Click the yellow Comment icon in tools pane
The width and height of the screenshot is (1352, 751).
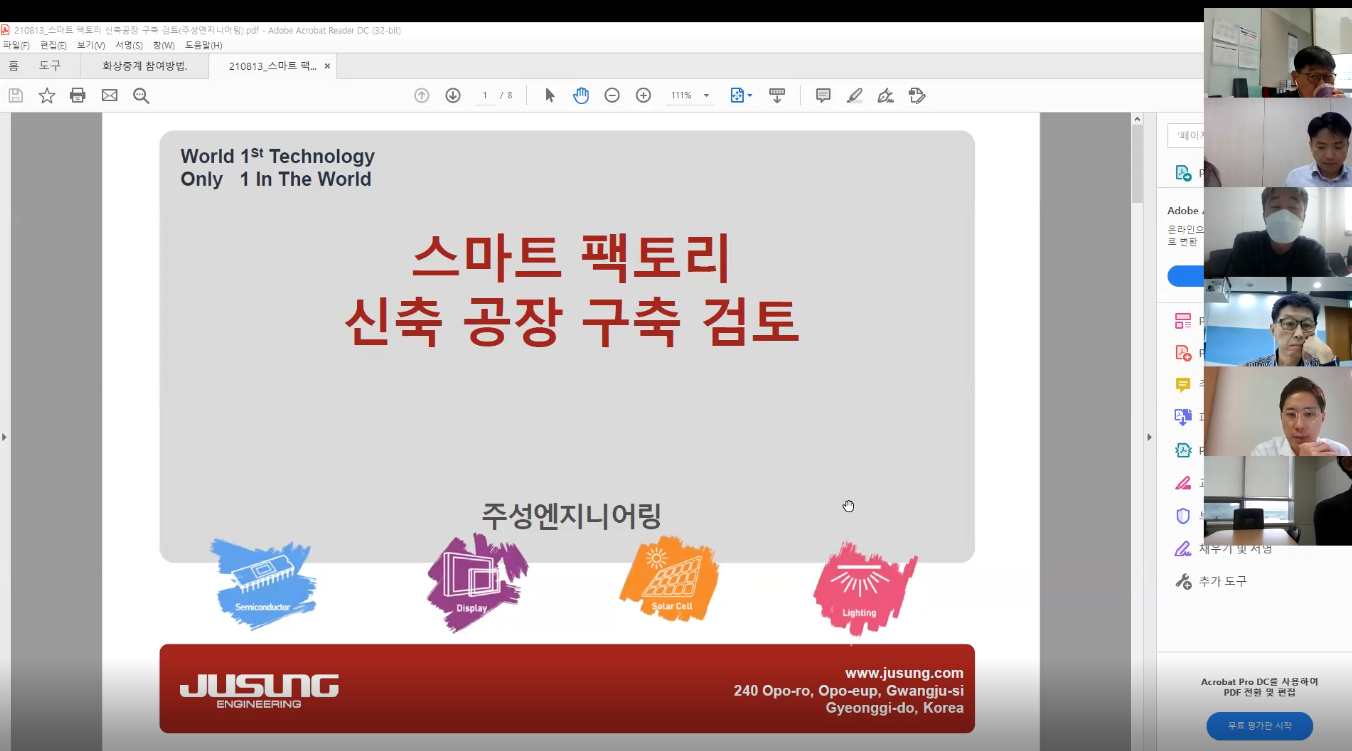point(1183,385)
